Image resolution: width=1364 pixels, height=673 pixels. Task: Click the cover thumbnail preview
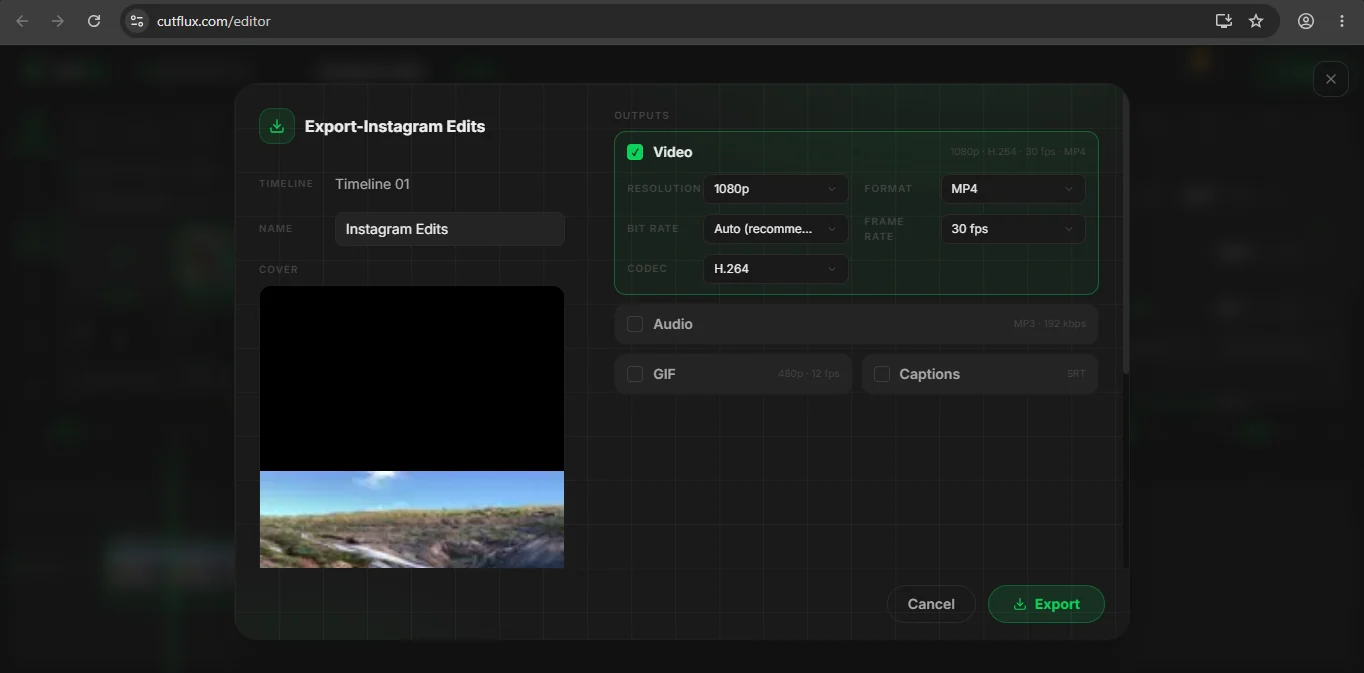tap(412, 427)
